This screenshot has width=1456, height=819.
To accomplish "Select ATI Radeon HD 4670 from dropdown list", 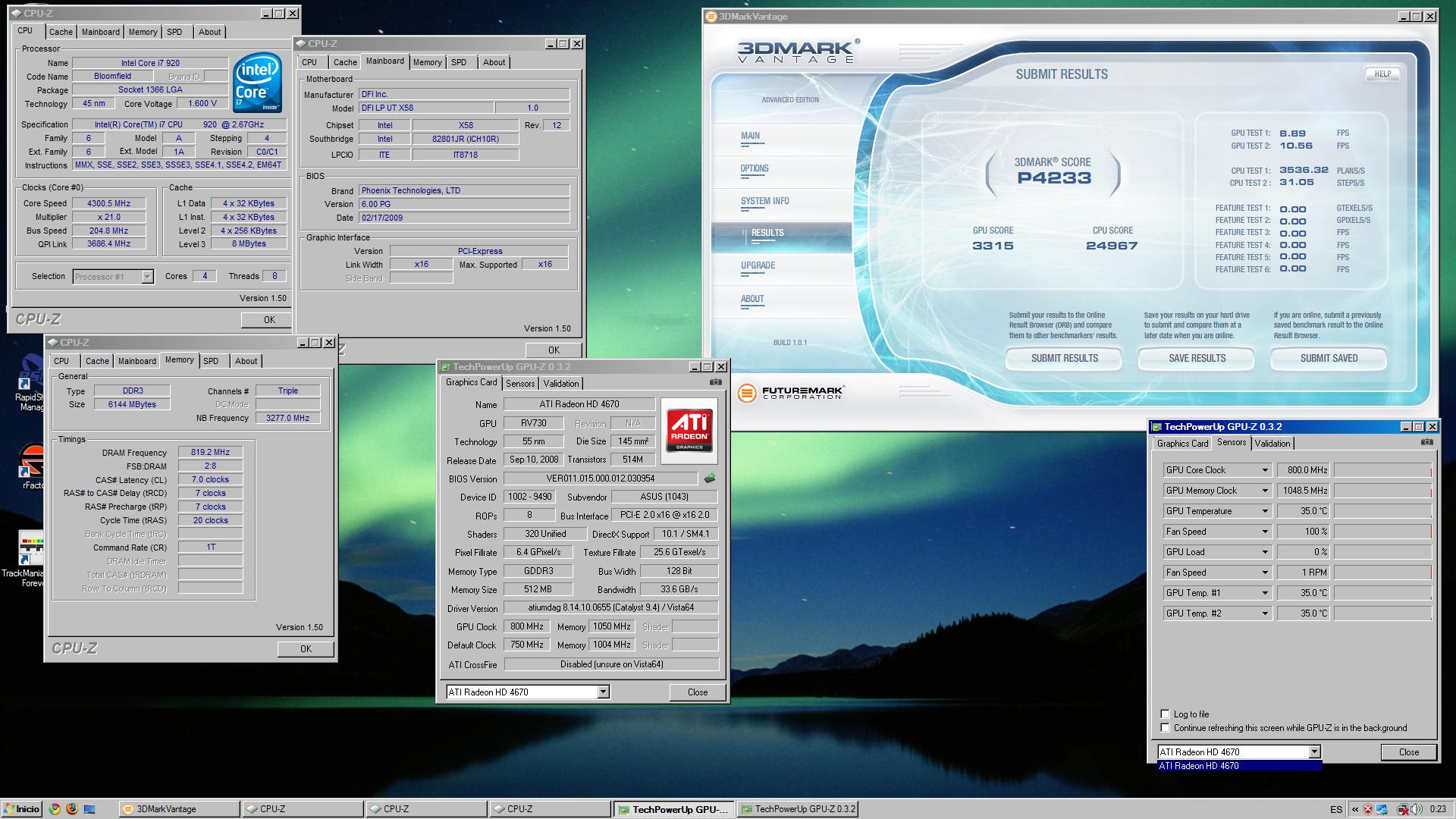I will pos(1239,765).
